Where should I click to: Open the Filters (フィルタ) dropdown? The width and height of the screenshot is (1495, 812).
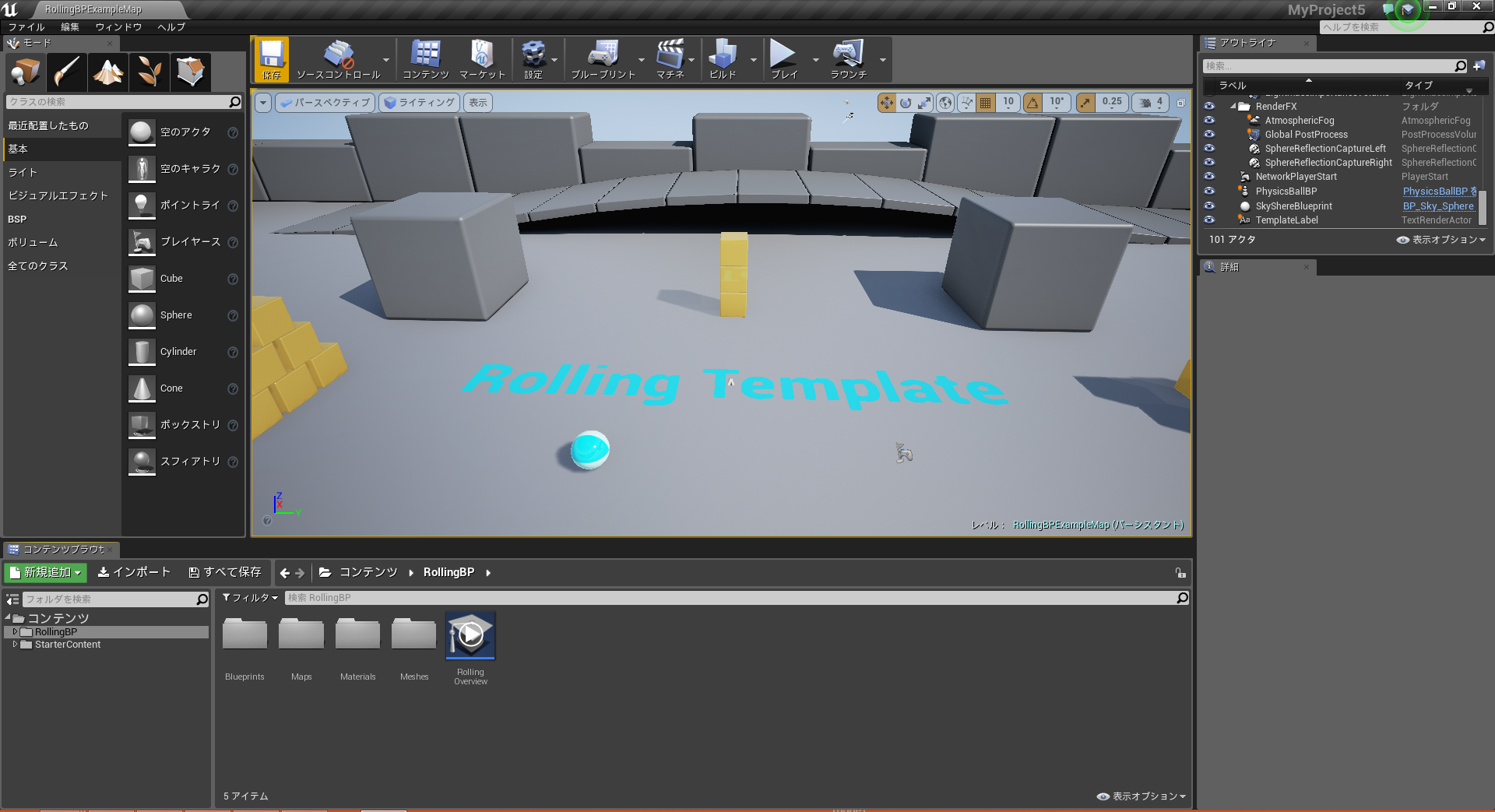(x=250, y=598)
